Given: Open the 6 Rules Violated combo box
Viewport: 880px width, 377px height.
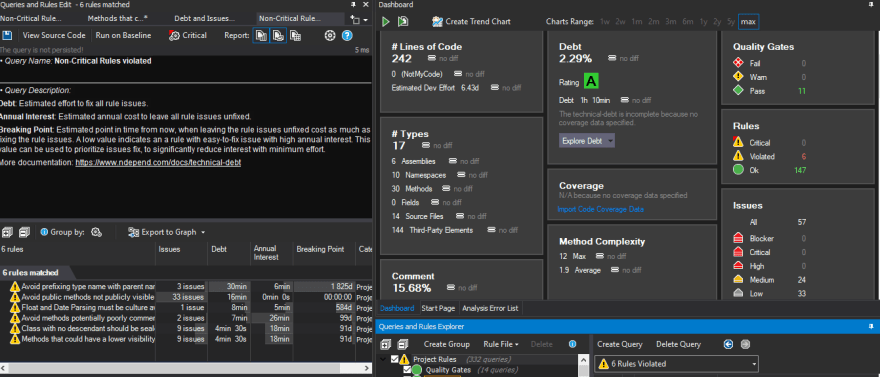Looking at the screenshot, I should 676,364.
